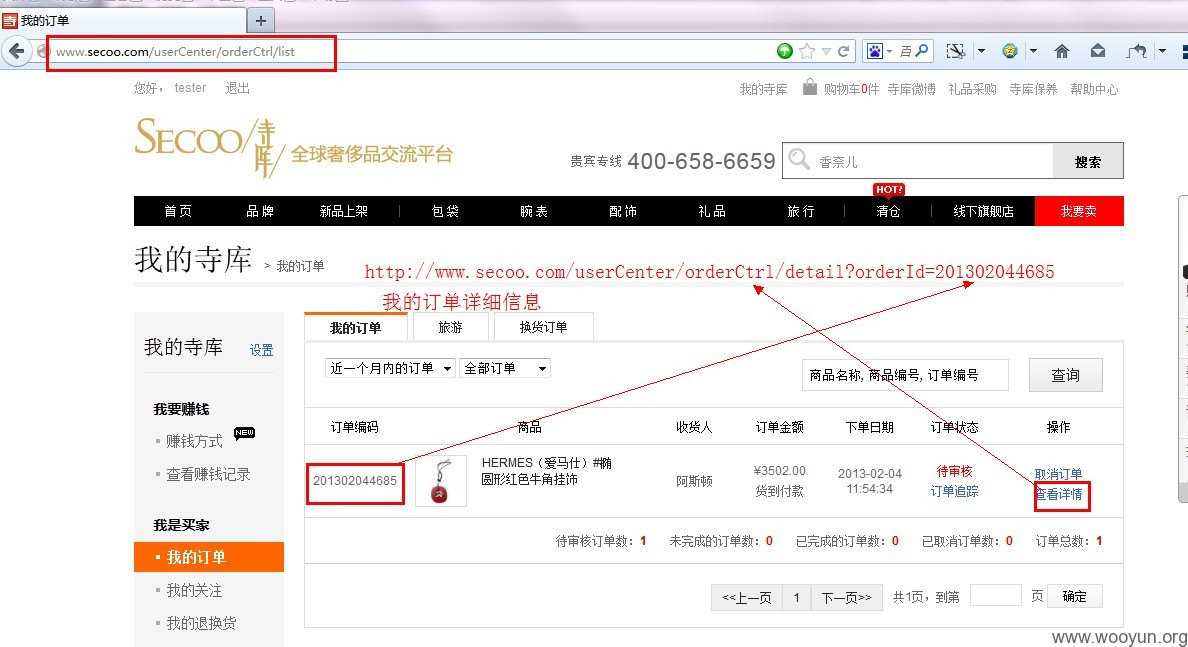The width and height of the screenshot is (1188, 647).
Task: Switch to the 旅游 orders tab
Action: pyautogui.click(x=450, y=327)
